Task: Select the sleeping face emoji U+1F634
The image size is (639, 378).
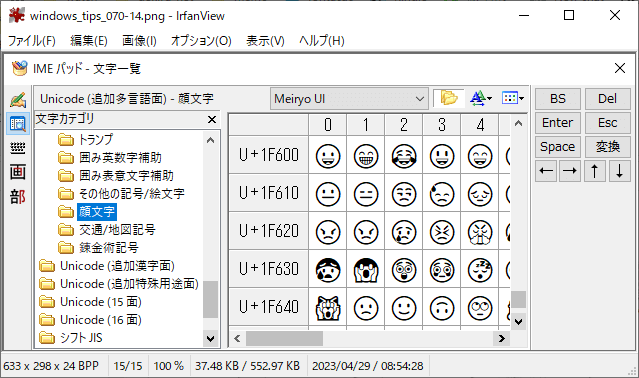Action: click(480, 270)
